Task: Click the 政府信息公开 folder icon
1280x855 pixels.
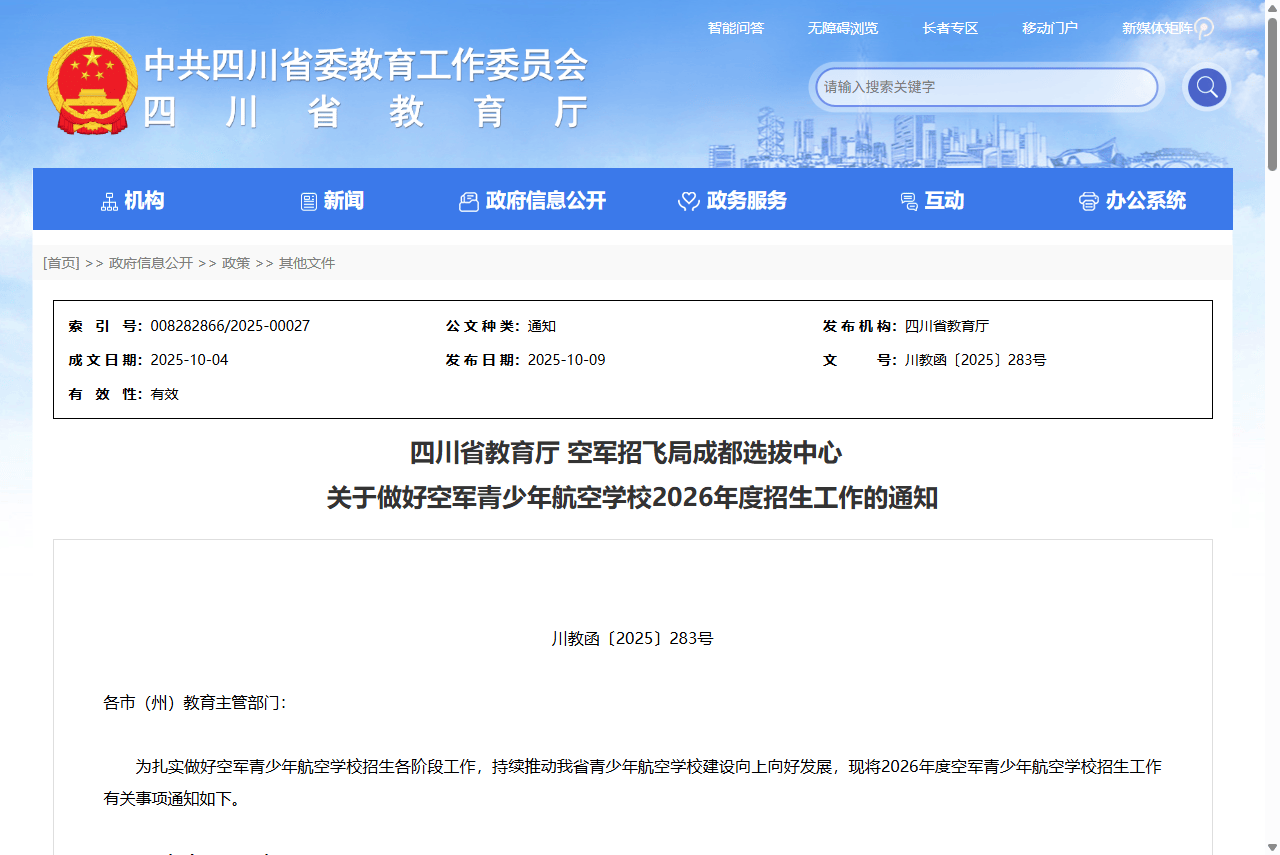Action: pos(468,202)
